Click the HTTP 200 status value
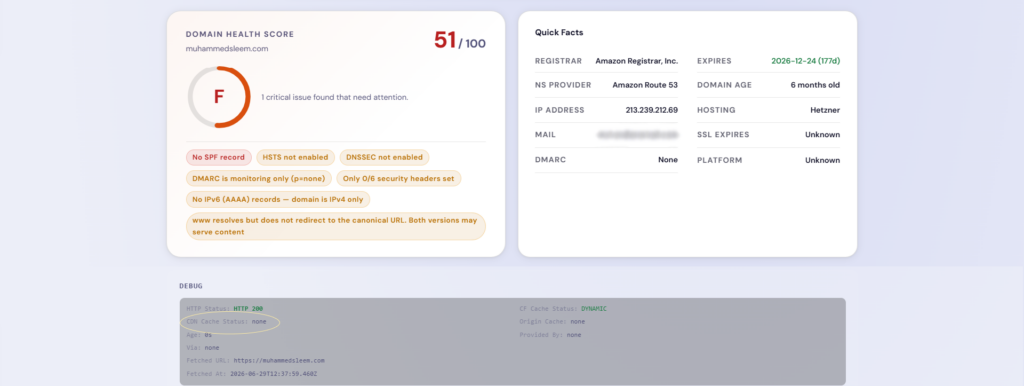This screenshot has width=1024, height=386. tap(248, 308)
